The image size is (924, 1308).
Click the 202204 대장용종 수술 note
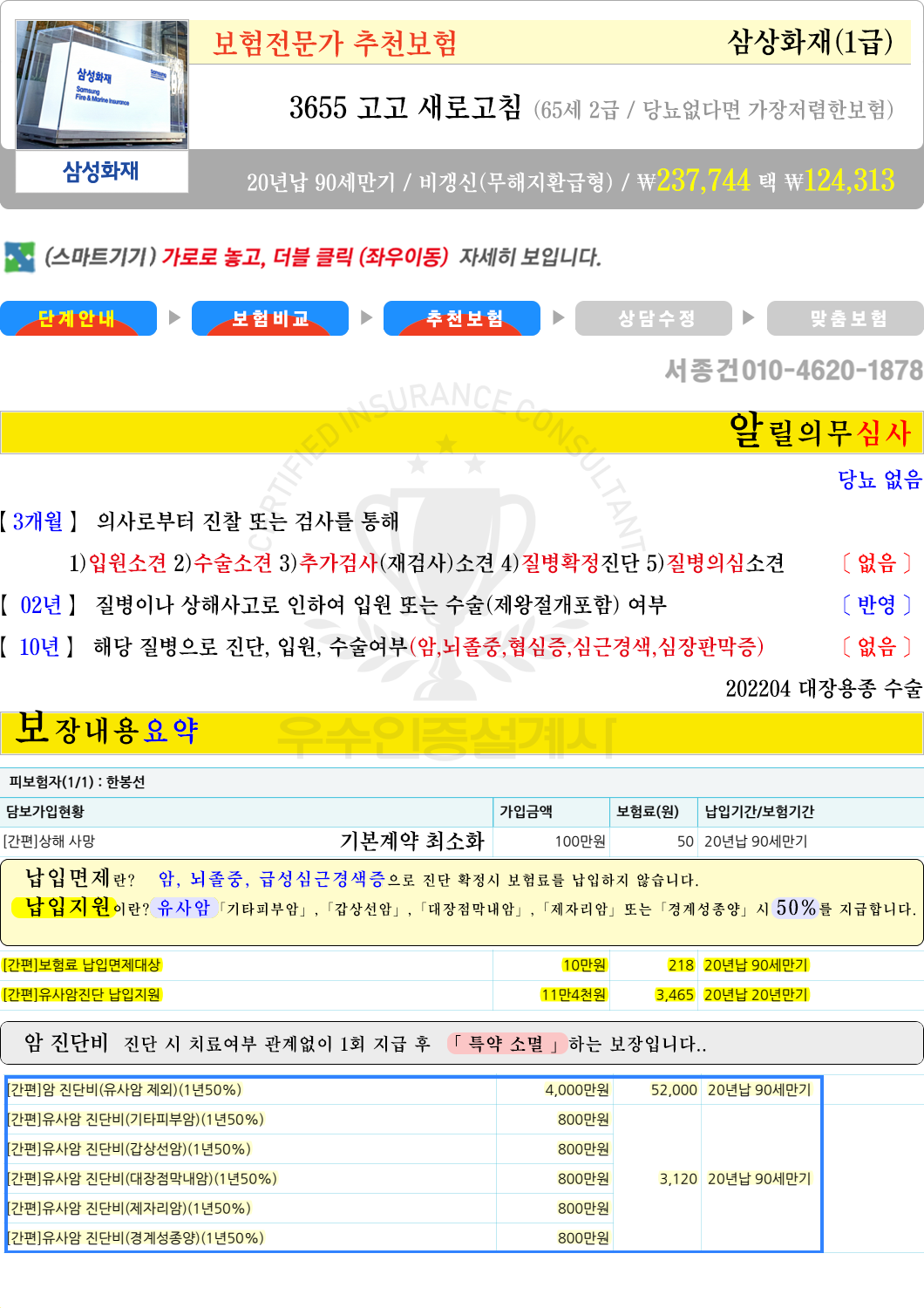point(824,689)
